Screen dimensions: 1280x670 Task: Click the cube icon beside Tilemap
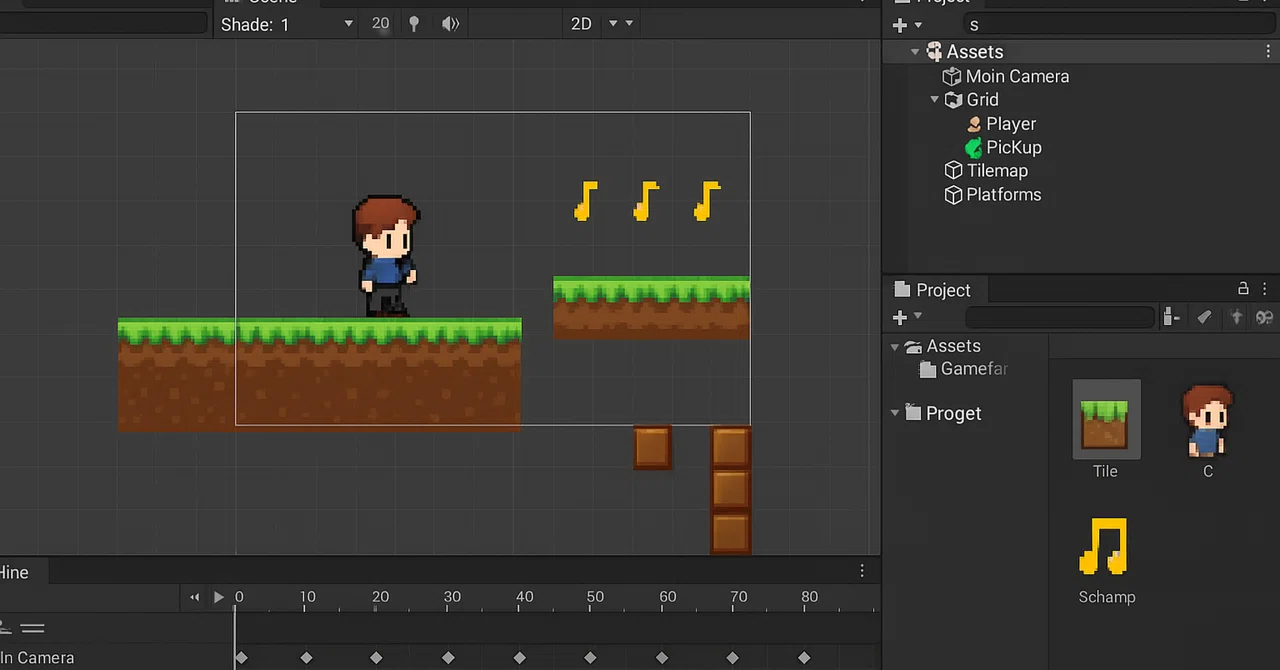[953, 171]
